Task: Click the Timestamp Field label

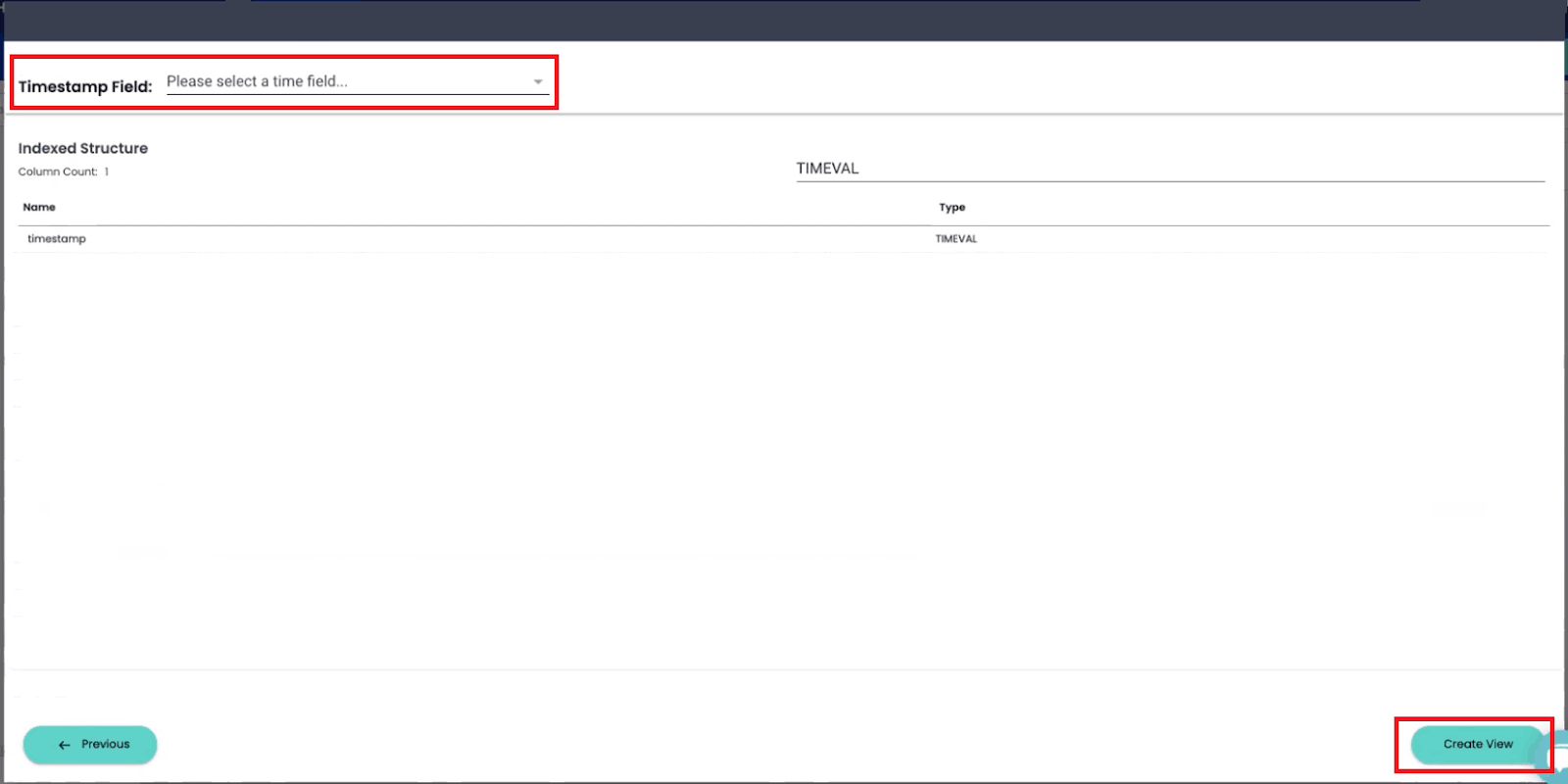Action: coord(85,86)
